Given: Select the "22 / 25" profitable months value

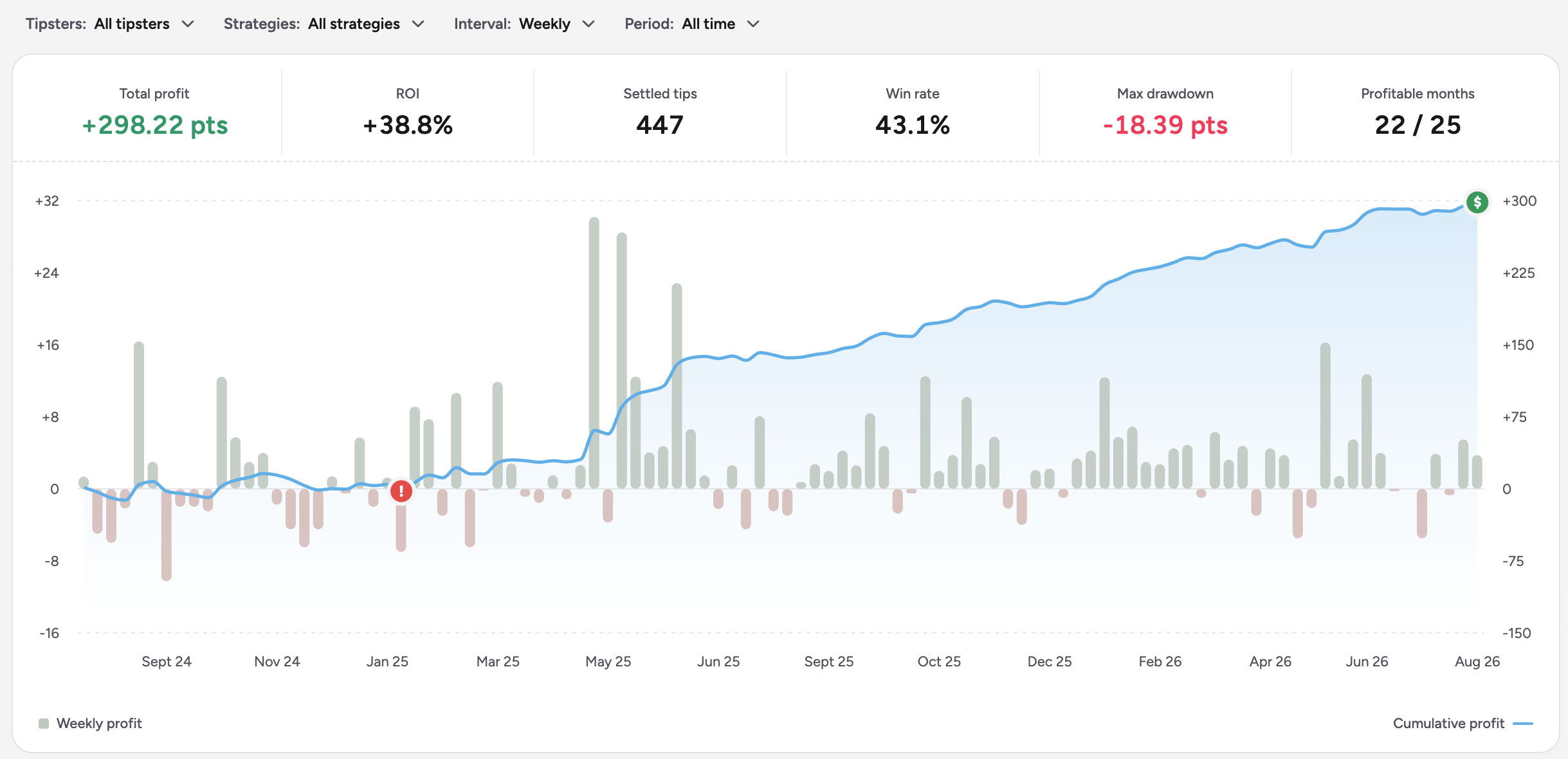Looking at the screenshot, I should pyautogui.click(x=1418, y=125).
